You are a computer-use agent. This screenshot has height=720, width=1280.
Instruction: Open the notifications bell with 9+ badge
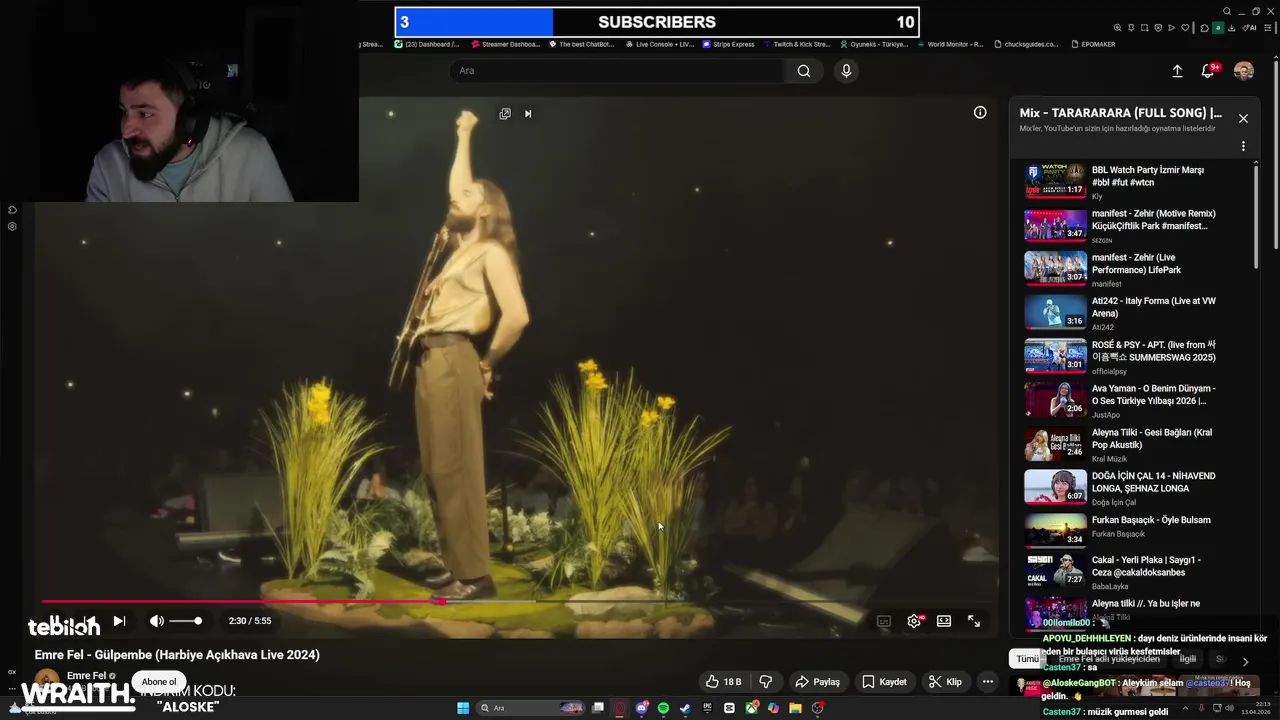pyautogui.click(x=1208, y=71)
